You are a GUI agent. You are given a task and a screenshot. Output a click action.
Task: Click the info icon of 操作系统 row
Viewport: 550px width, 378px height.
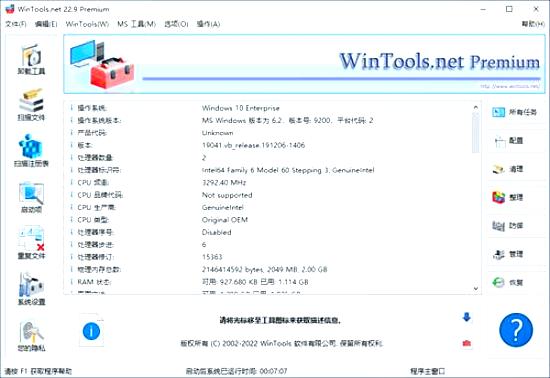[x=72, y=108]
